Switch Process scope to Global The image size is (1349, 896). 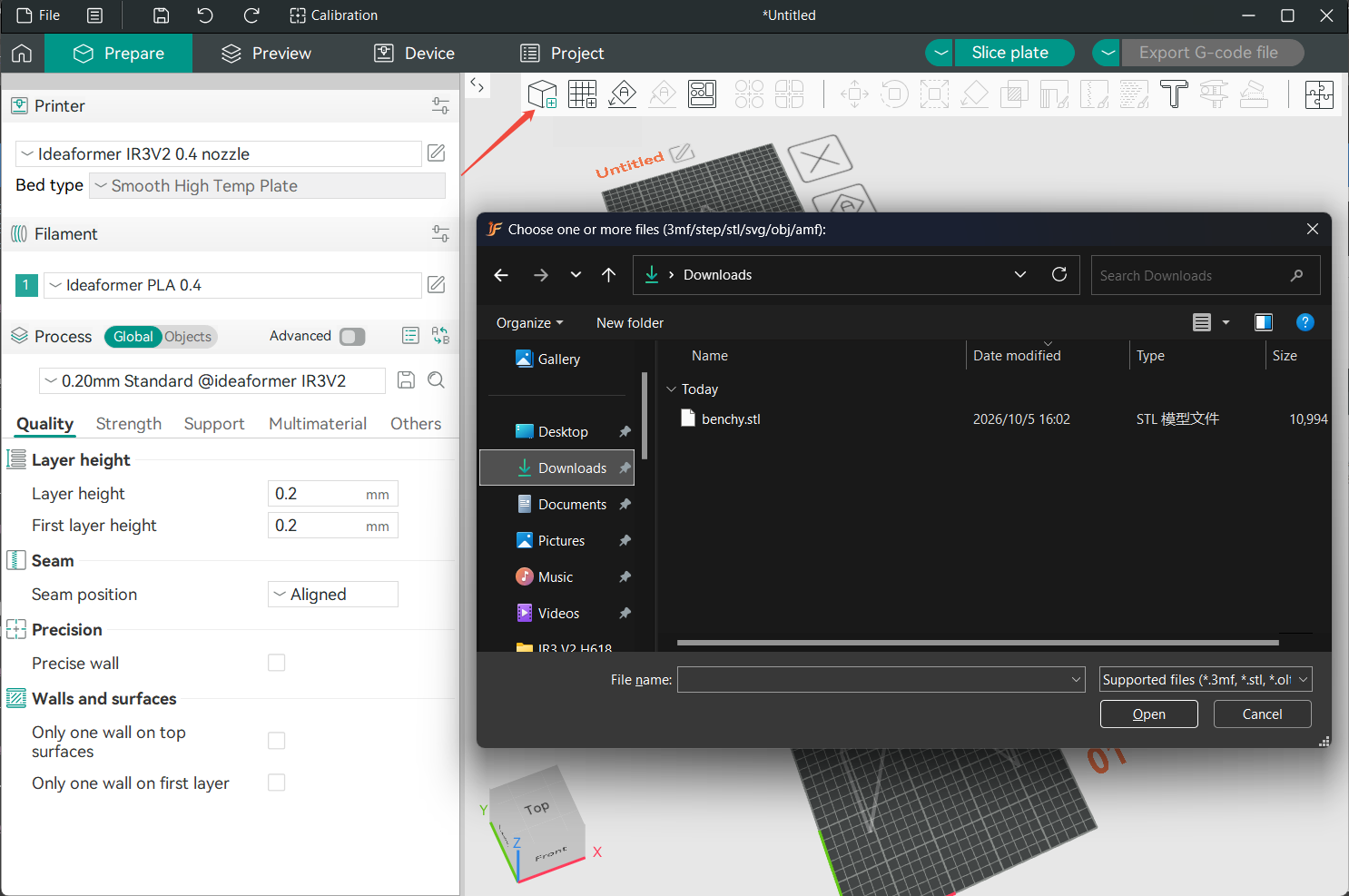[x=133, y=337]
